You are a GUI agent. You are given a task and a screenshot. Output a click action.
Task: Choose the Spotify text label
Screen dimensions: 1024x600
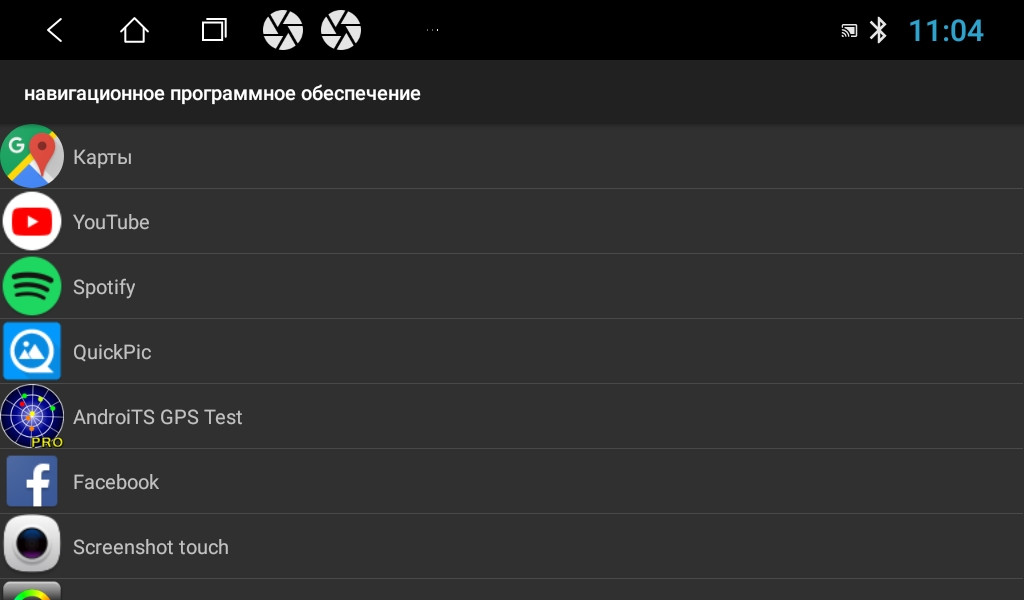tap(104, 287)
